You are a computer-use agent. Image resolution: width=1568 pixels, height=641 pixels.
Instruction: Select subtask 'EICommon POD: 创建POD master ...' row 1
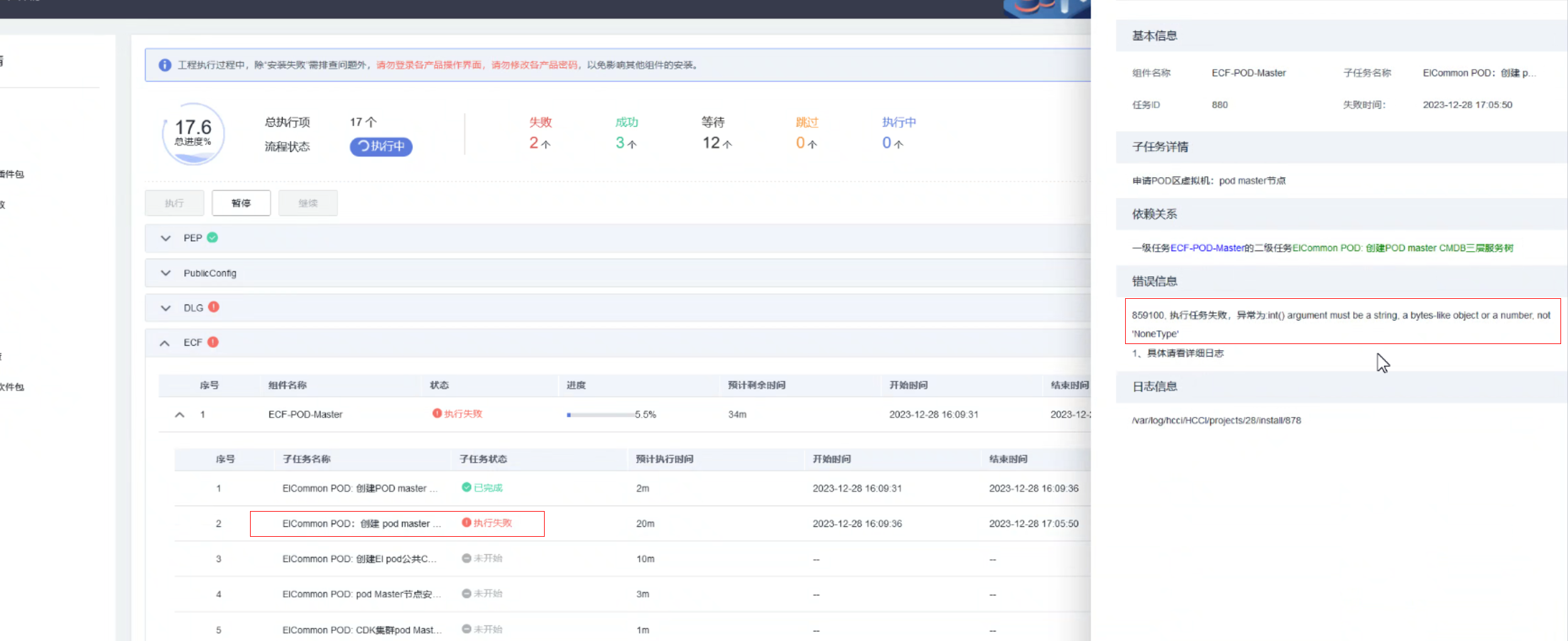360,488
